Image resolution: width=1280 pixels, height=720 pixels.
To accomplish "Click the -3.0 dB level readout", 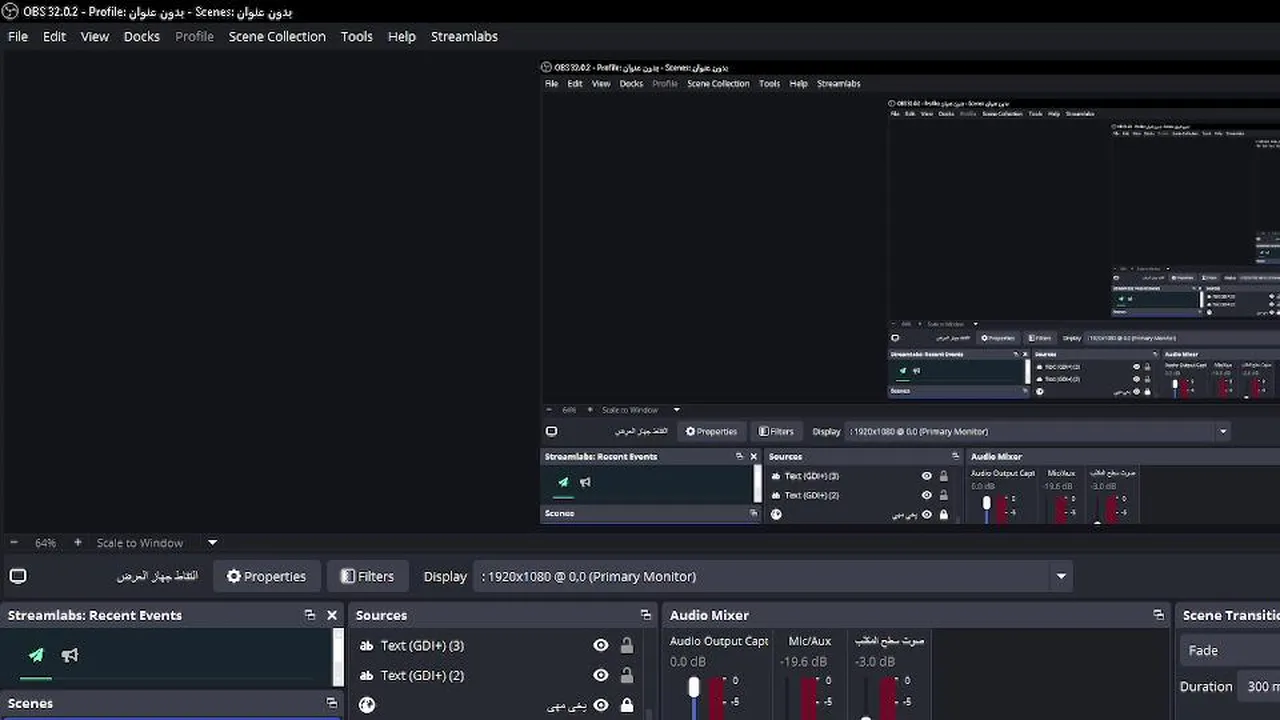I will pos(875,661).
